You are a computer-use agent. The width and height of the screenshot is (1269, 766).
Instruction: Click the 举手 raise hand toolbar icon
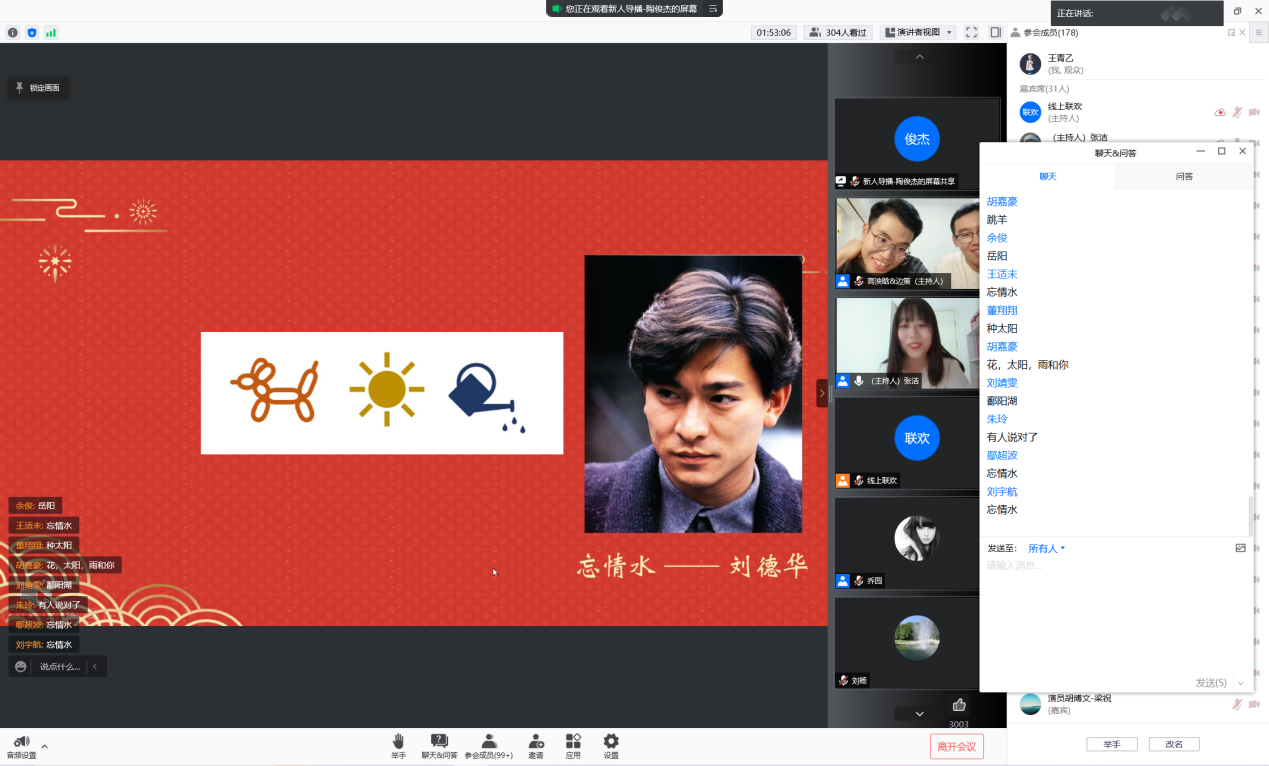click(398, 742)
